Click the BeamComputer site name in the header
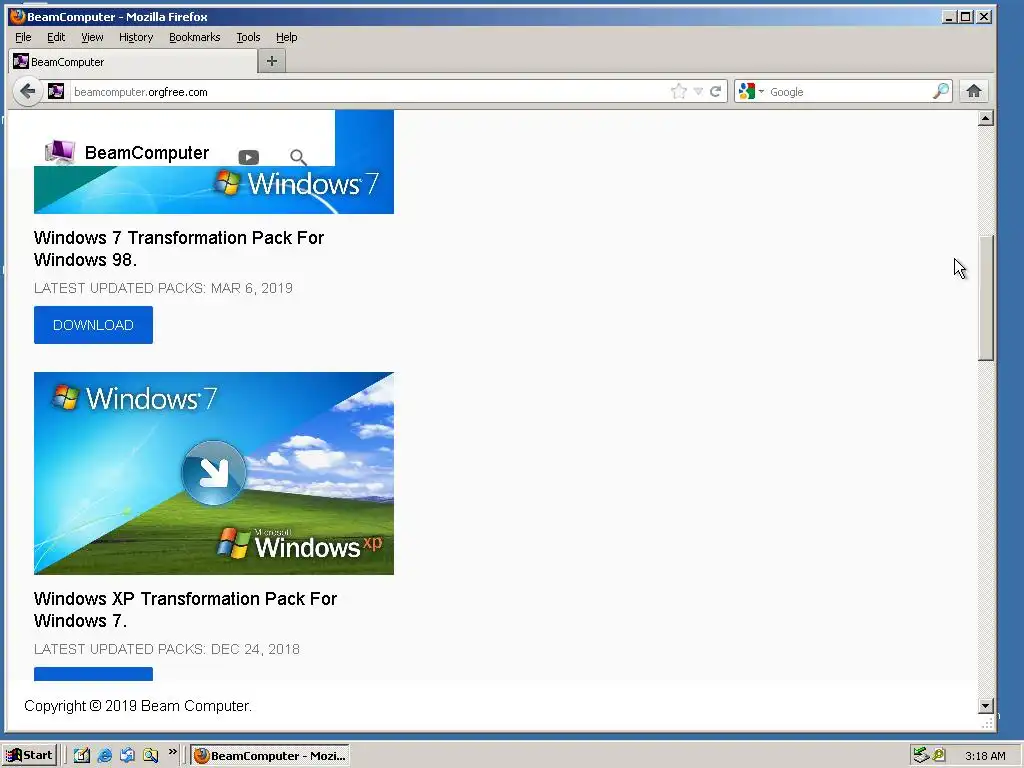Screen dimensions: 1024x768 (147, 153)
